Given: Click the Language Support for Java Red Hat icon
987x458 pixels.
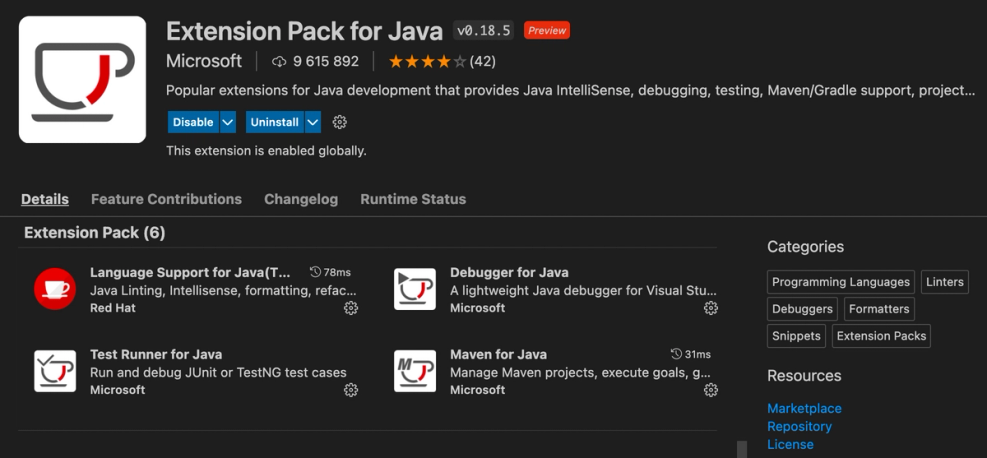Looking at the screenshot, I should click(55, 289).
